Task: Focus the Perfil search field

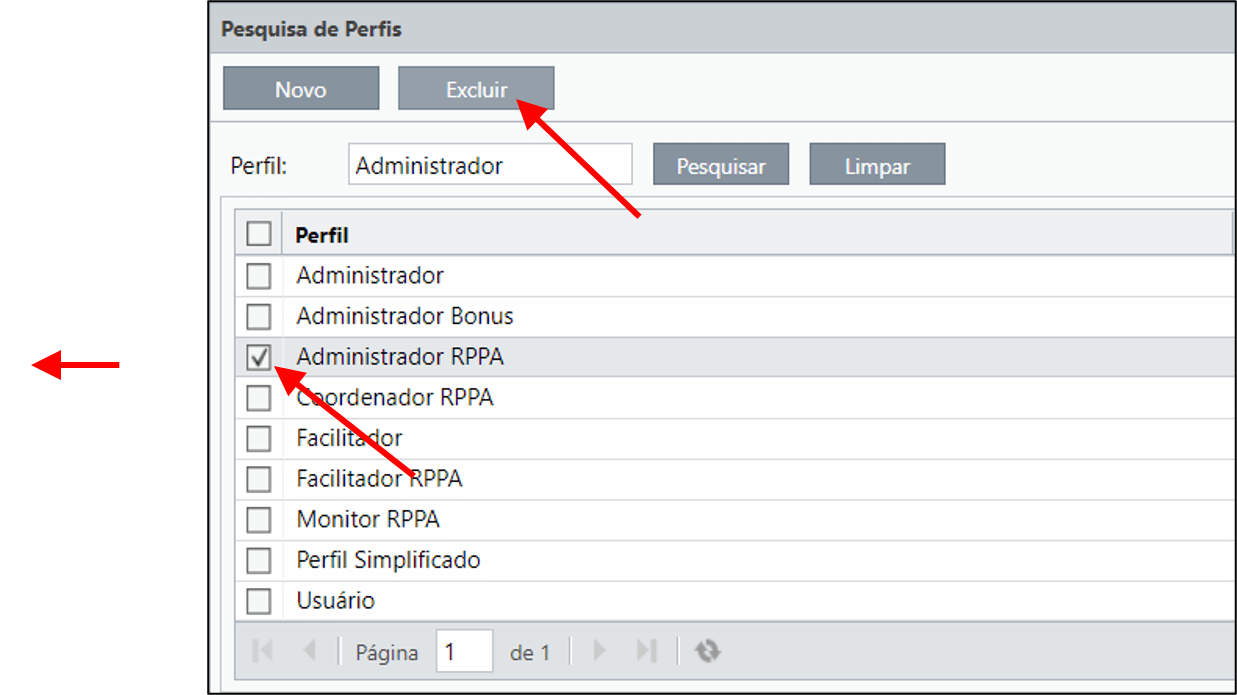Action: (x=491, y=165)
